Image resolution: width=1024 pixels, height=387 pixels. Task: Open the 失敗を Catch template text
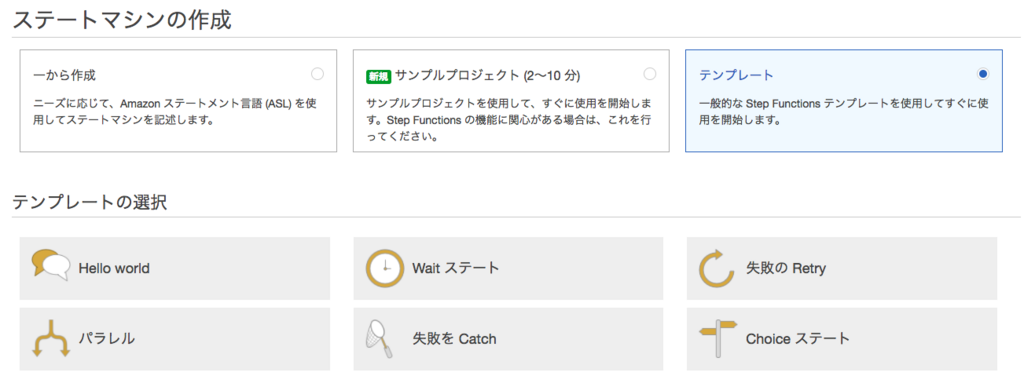[454, 339]
